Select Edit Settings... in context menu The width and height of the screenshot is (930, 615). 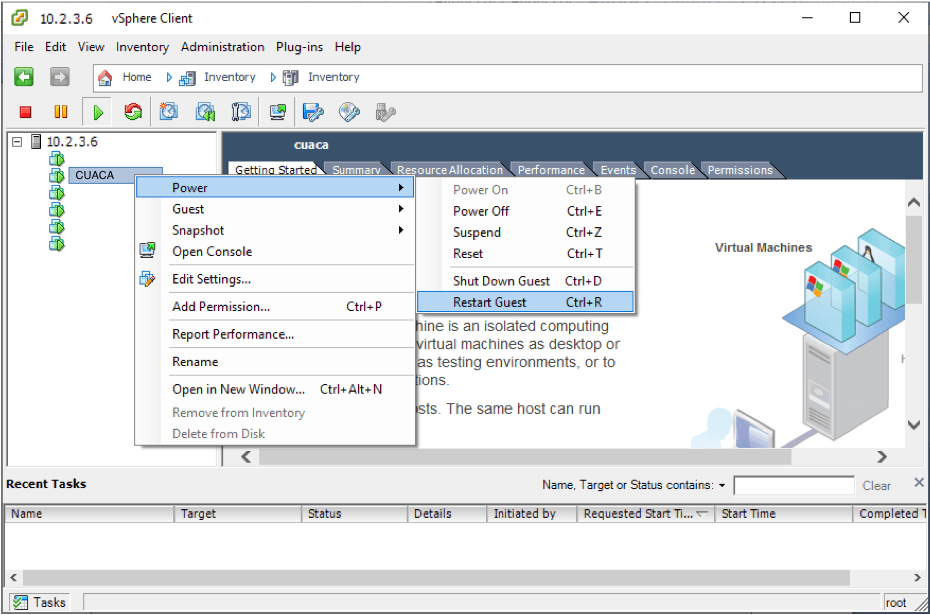point(275,279)
